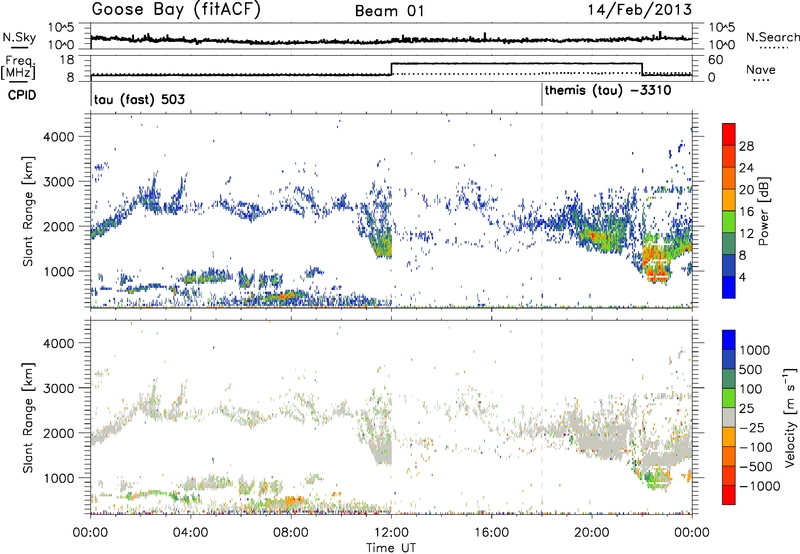Click the '60' right tick of the frequency panel
This screenshot has width=800, height=554.
[x=716, y=60]
